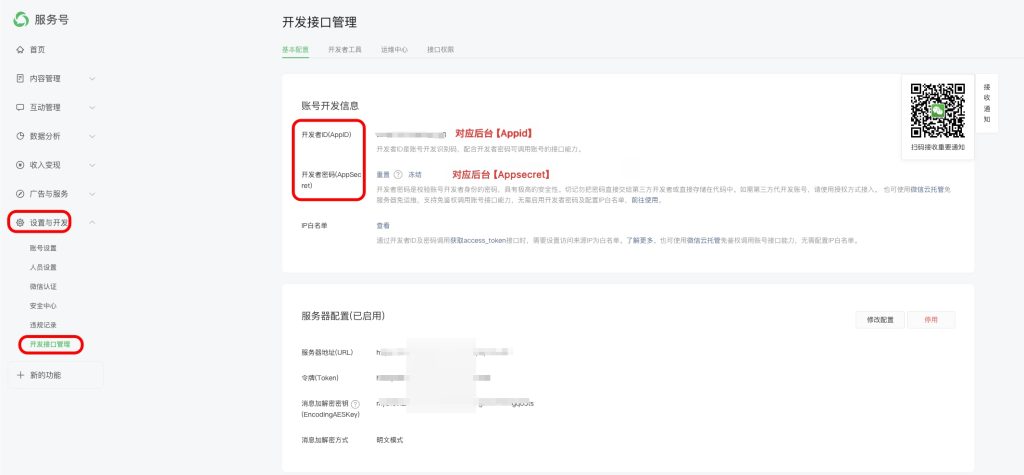Click the QR code image

pyautogui.click(x=937, y=110)
